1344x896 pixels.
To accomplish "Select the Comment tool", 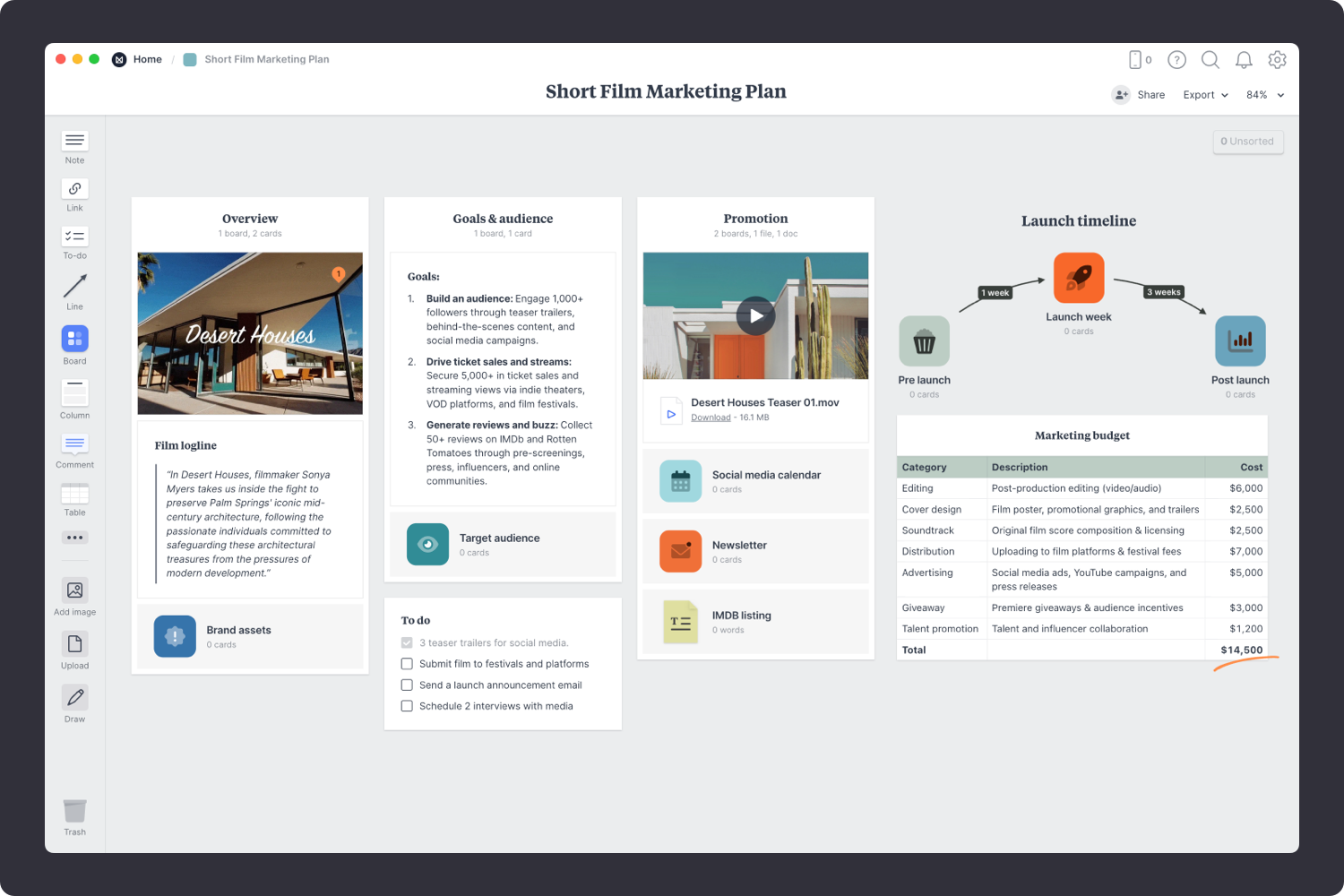I will [x=74, y=445].
